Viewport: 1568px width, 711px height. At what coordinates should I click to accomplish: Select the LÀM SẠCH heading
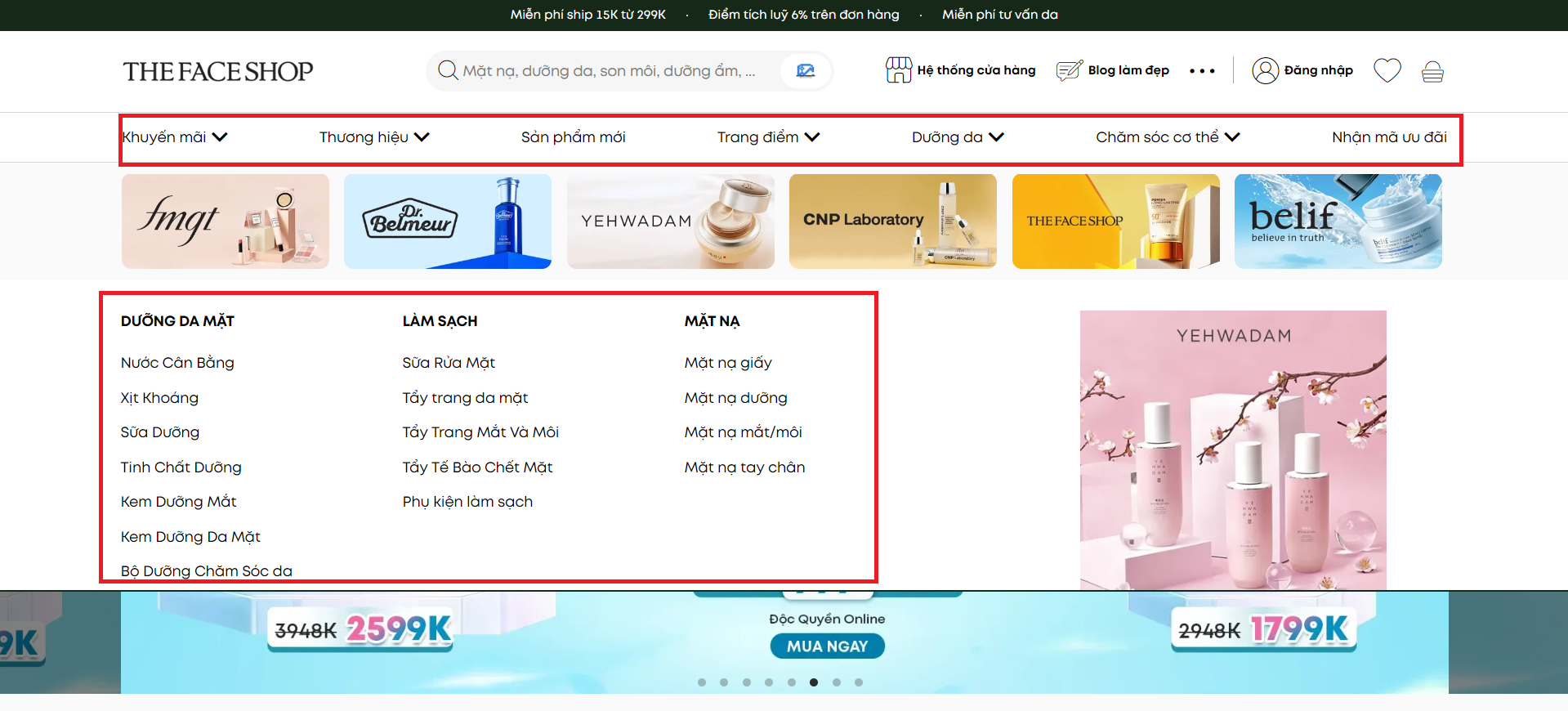440,321
